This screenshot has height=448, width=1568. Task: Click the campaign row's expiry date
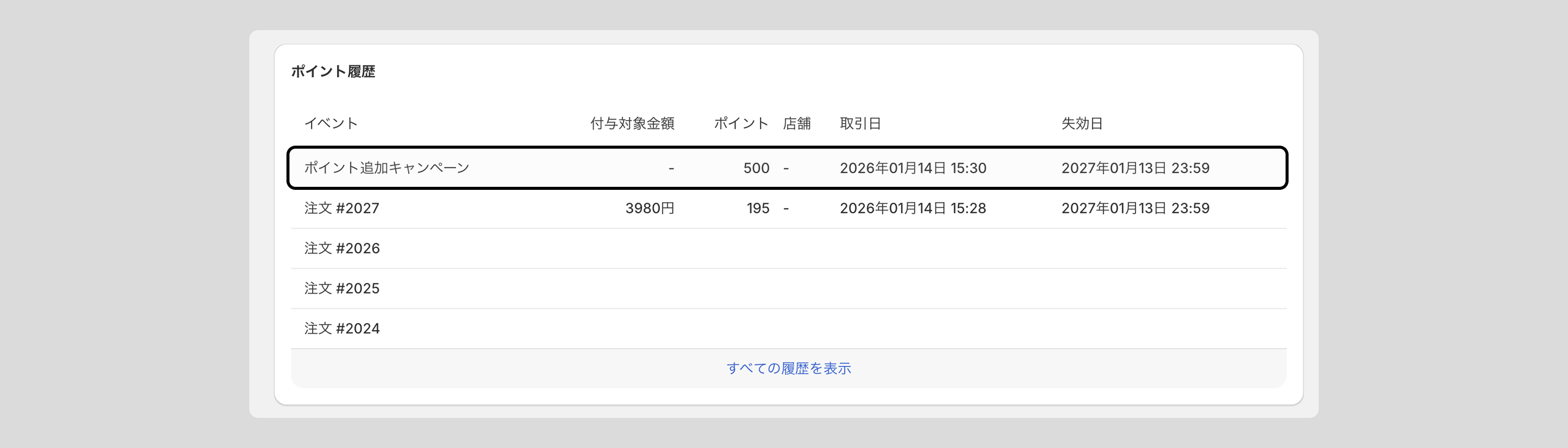tap(1135, 168)
